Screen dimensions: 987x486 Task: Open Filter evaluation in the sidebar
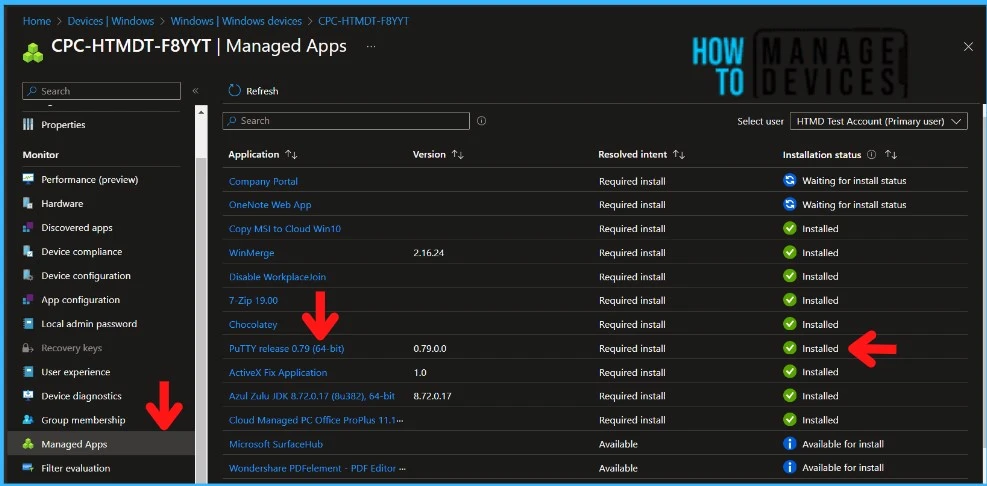click(x=76, y=468)
